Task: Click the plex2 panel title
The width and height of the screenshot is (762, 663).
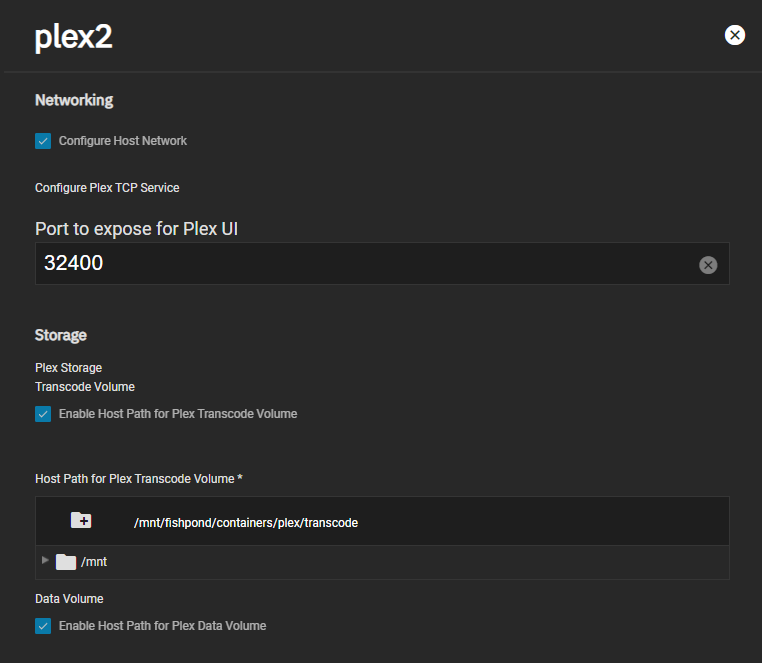Action: pyautogui.click(x=74, y=37)
